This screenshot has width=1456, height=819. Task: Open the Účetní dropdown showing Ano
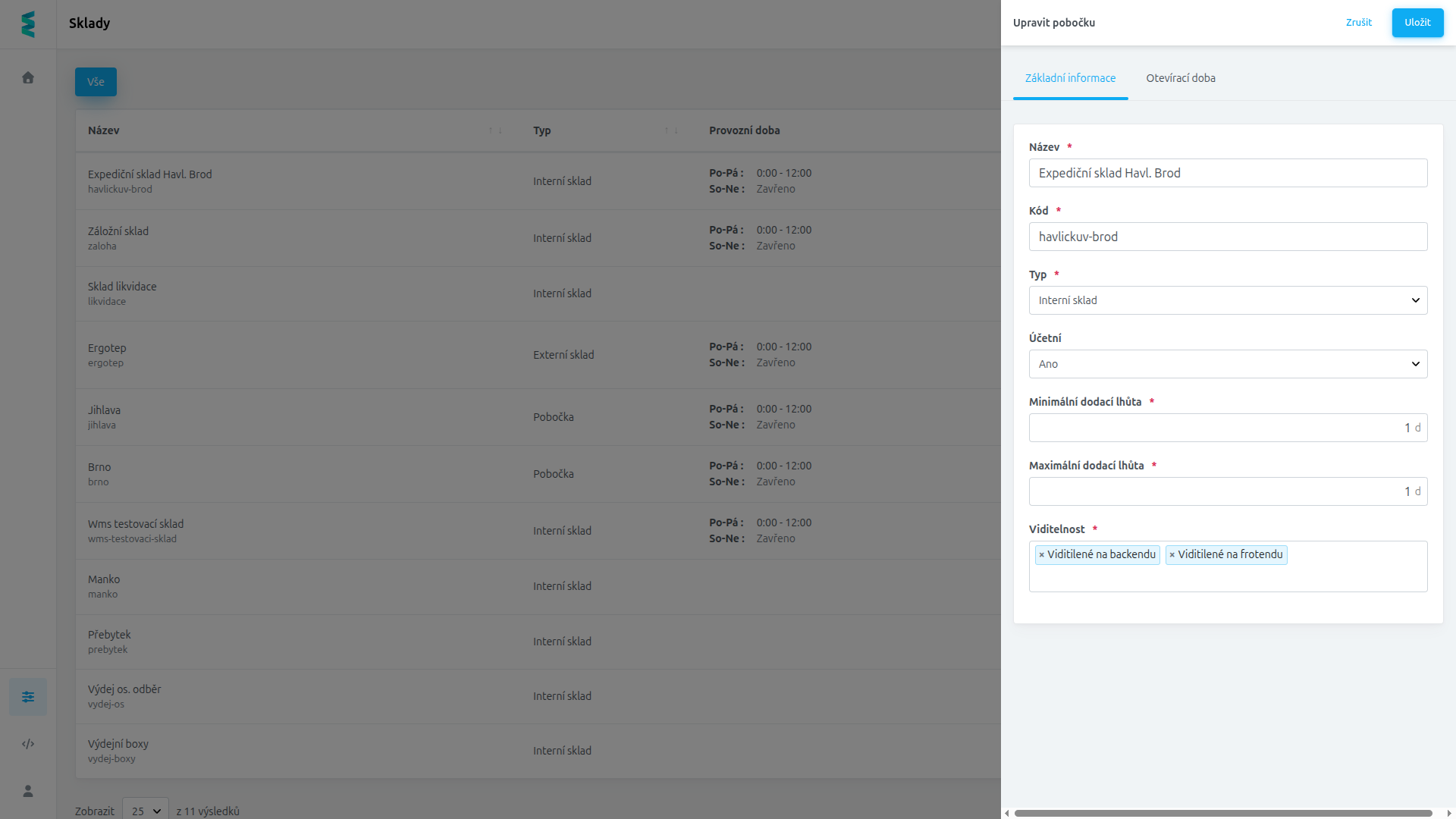(x=1228, y=364)
